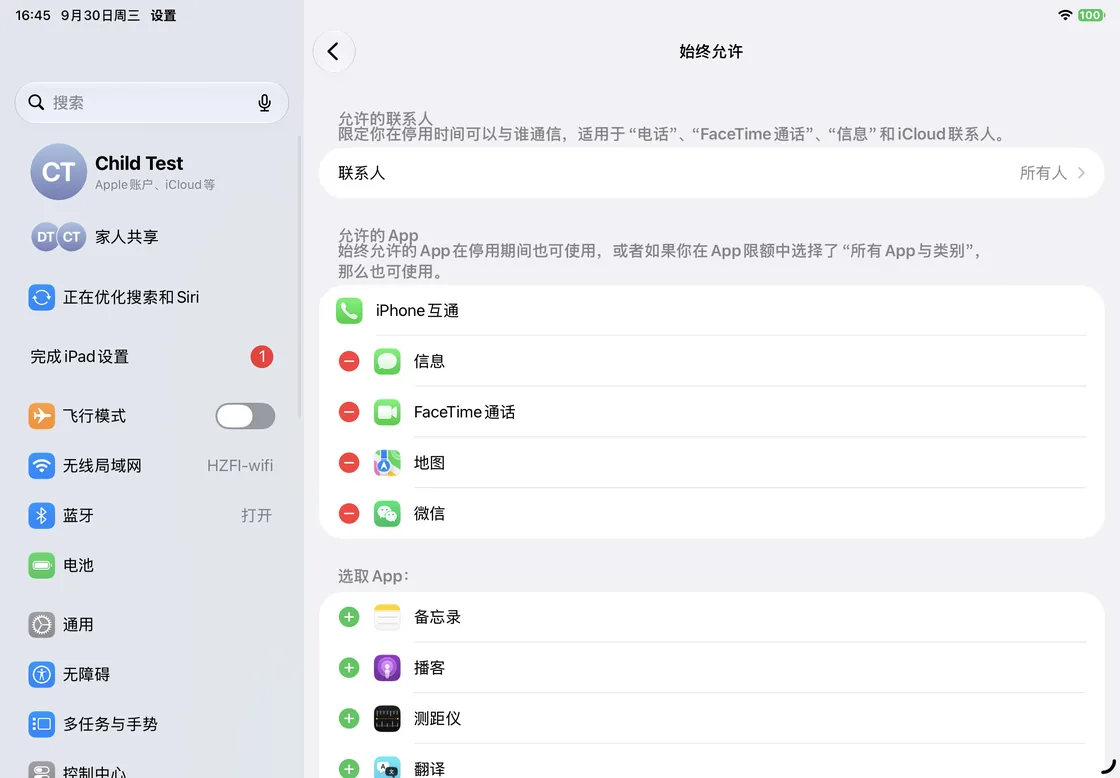
Task: Click the Wi-Fi status bar icon
Action: coord(1065,15)
